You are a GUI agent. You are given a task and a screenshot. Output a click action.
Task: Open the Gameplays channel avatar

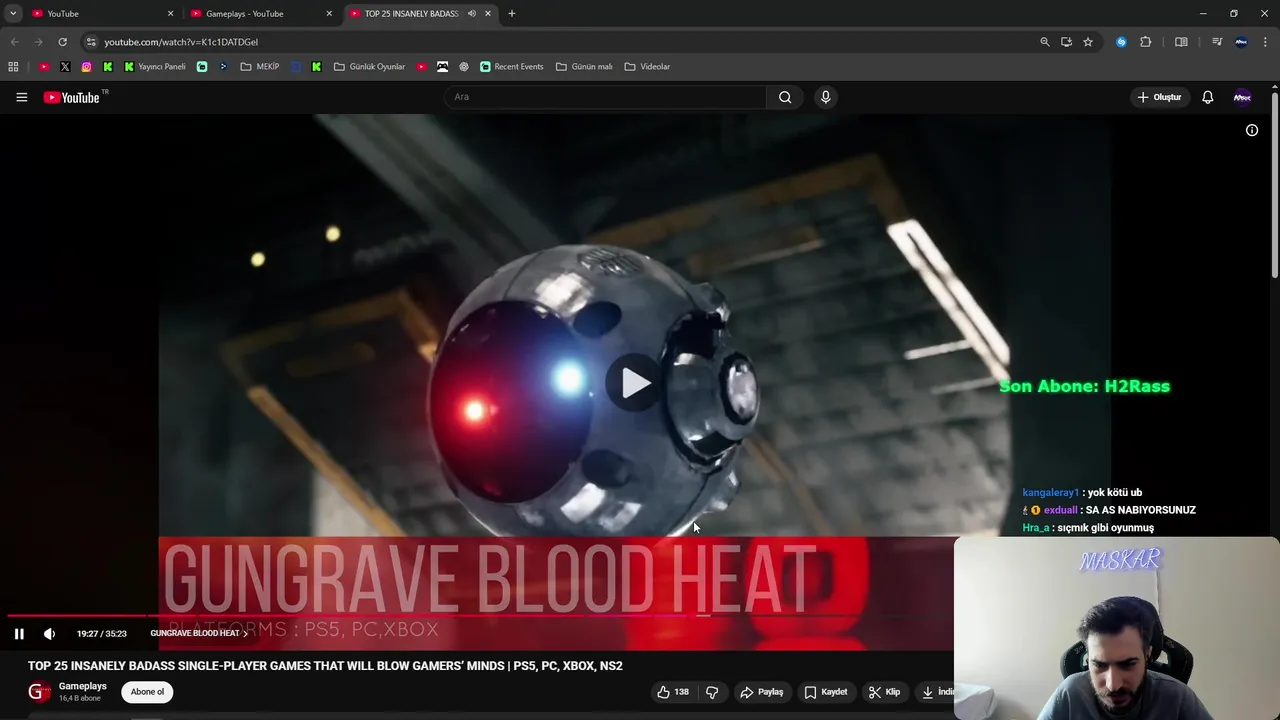(x=39, y=692)
